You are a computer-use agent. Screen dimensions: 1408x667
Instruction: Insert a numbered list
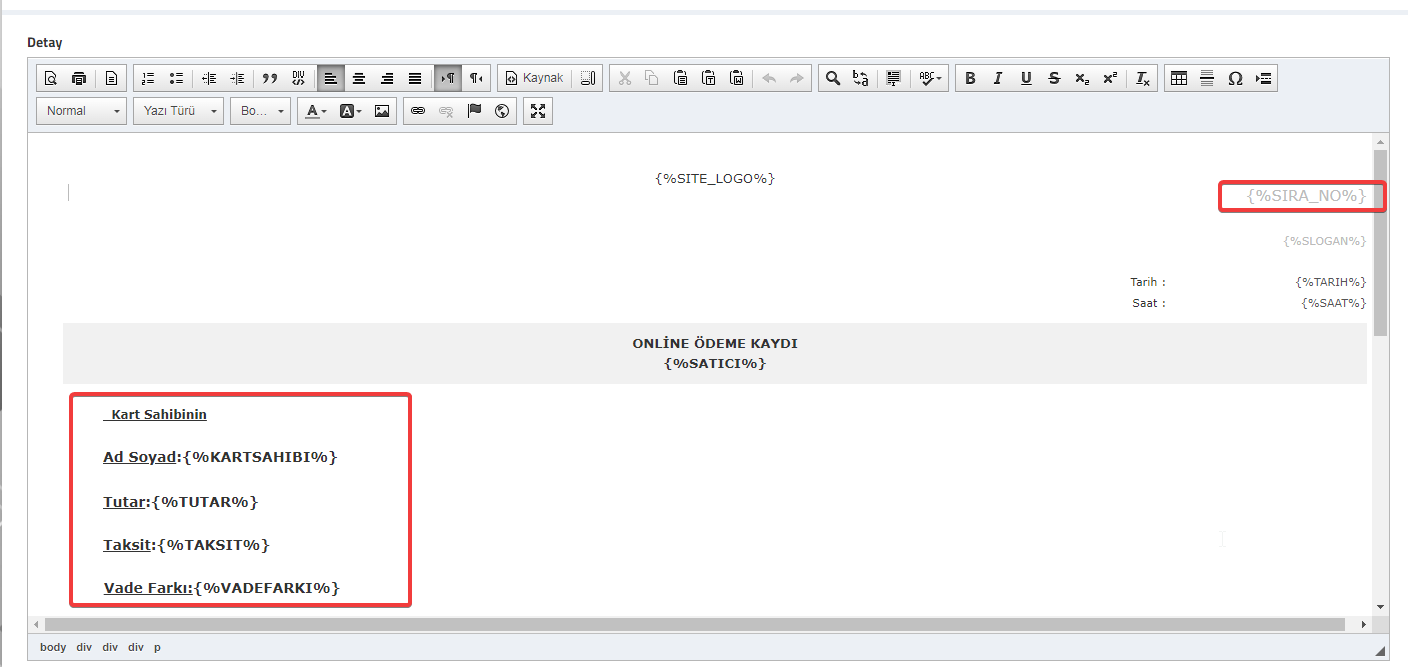[x=148, y=78]
